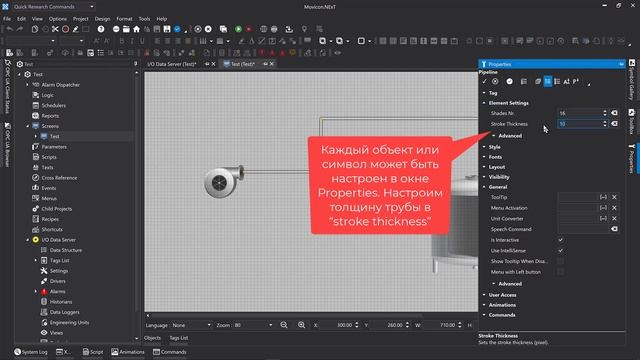
Task: Click the green play start-runtime icon
Action: 238,29
